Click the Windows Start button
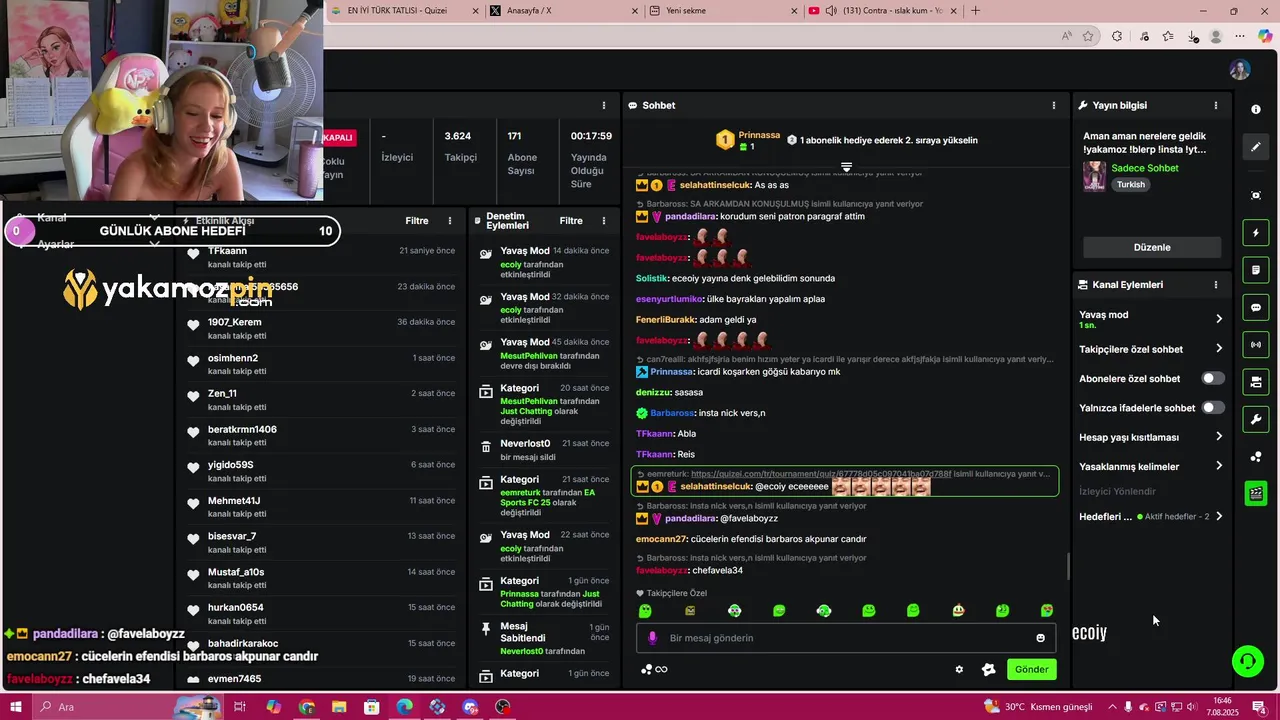The height and width of the screenshot is (720, 1280). 16,707
